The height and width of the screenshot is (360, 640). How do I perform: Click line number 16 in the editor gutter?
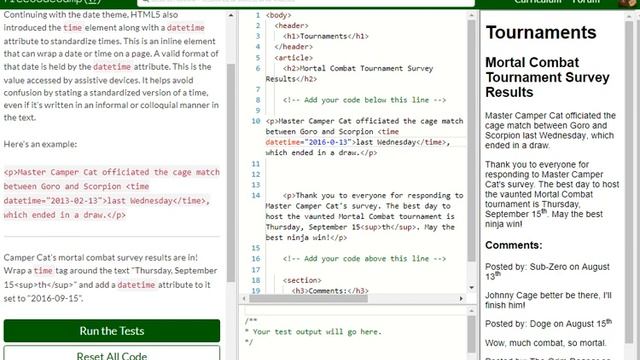click(256, 258)
